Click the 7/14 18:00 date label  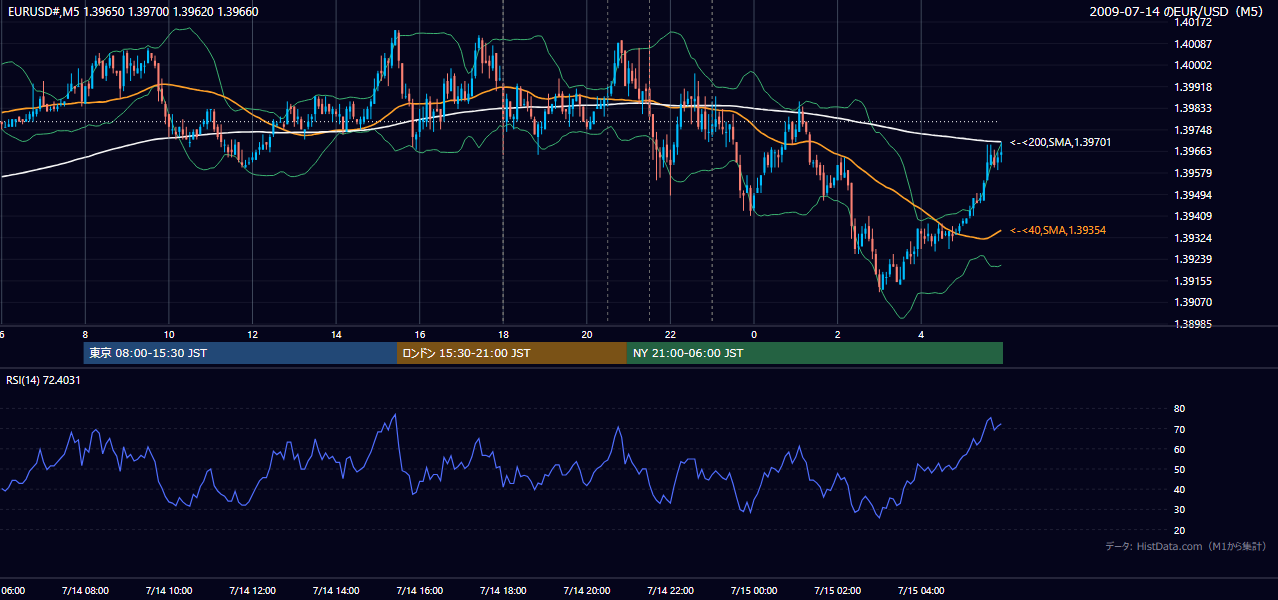point(503,591)
